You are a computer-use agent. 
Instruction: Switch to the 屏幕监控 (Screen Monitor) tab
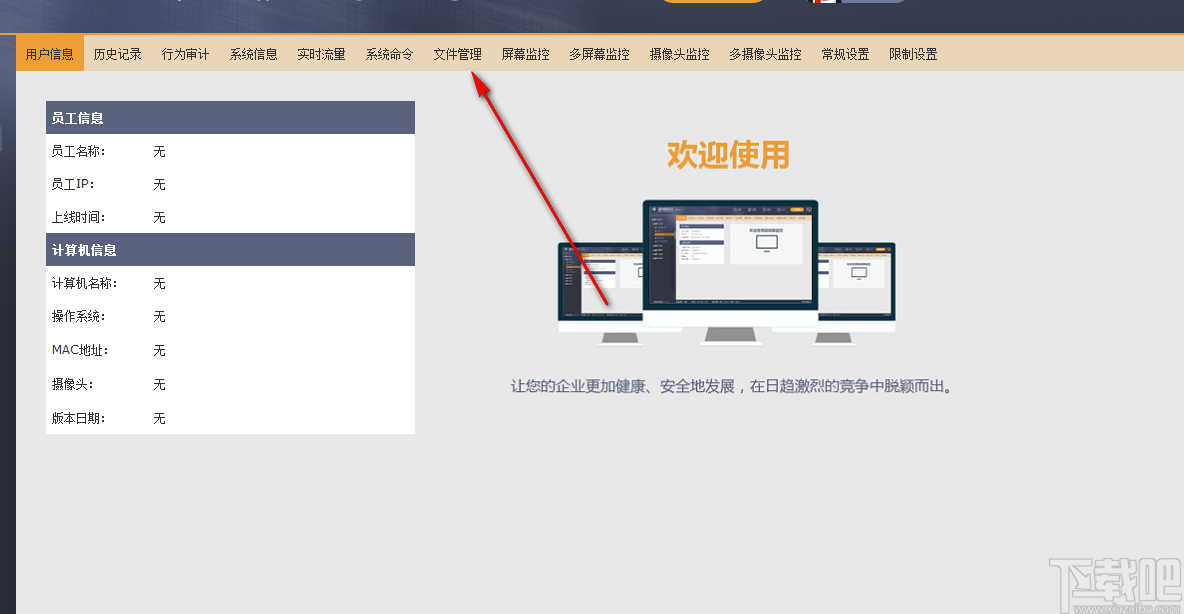(525, 54)
